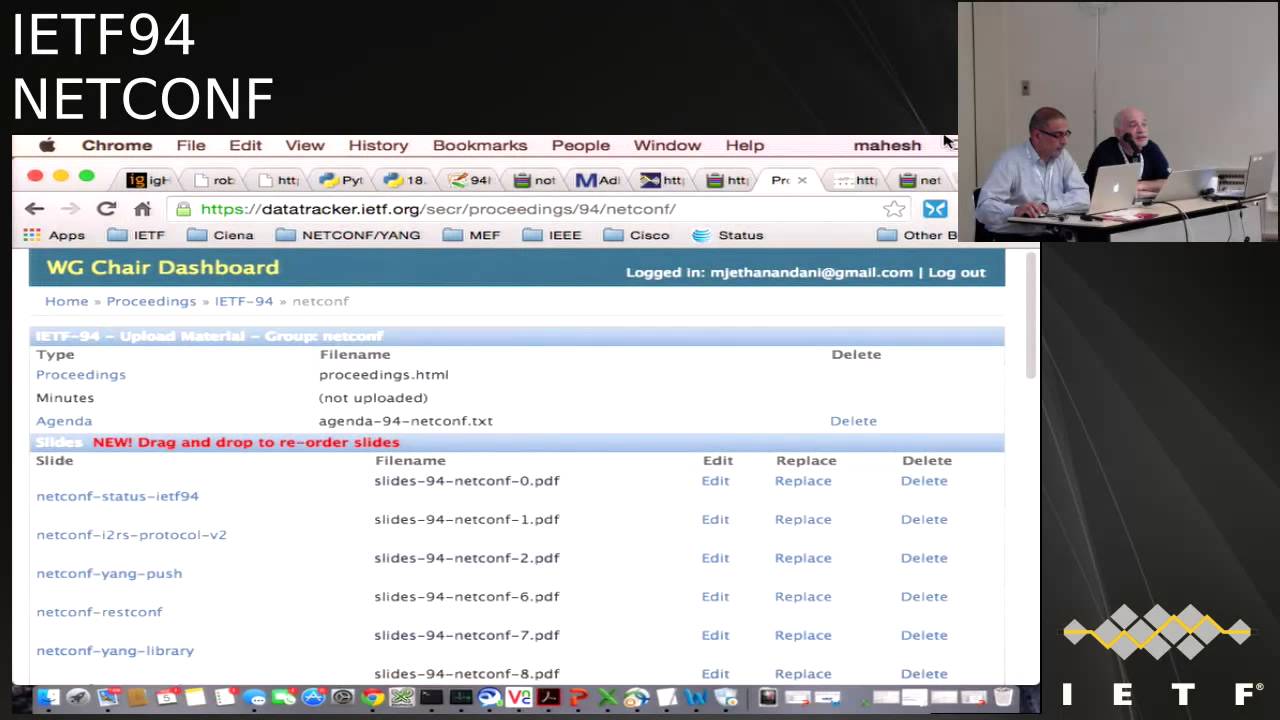Open Adobe Acrobat from the dock

click(x=548, y=697)
